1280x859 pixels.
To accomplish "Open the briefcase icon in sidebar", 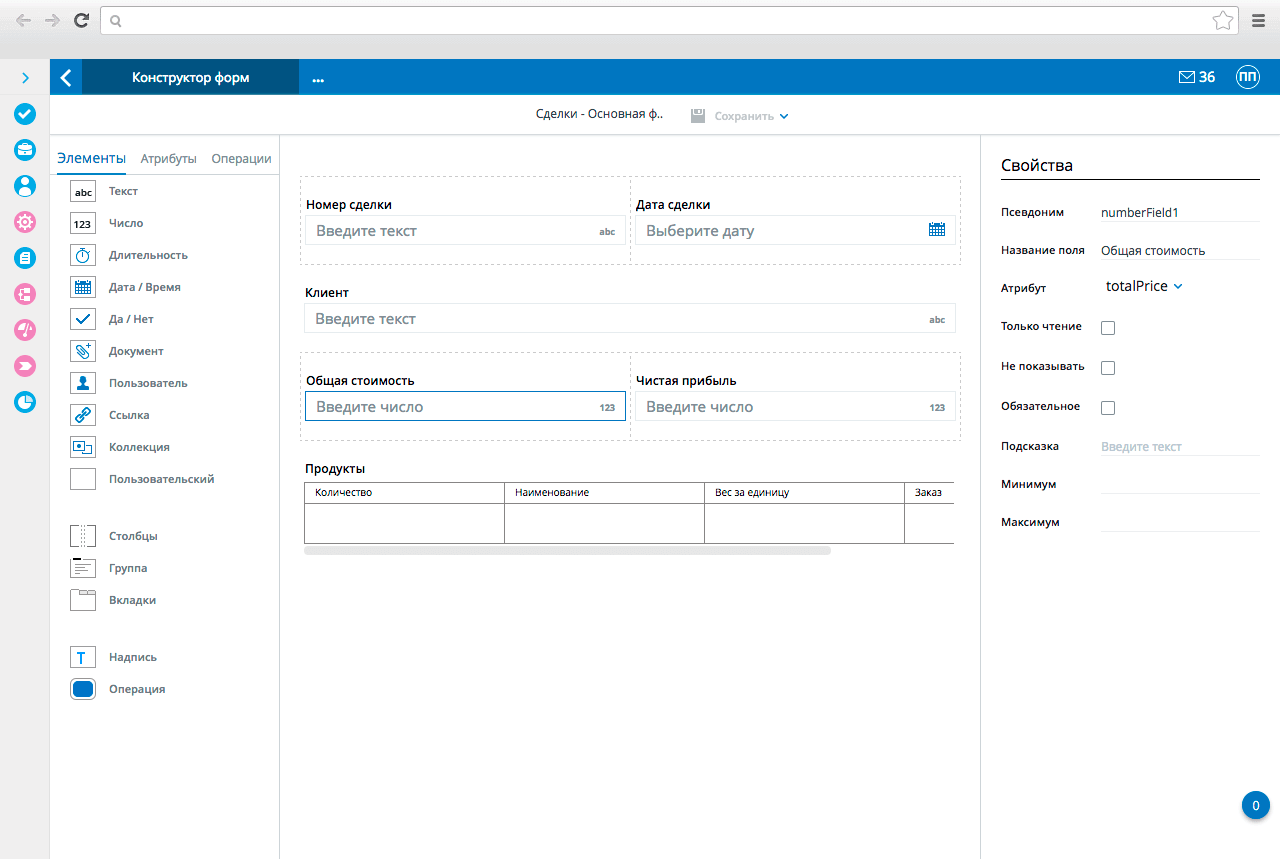I will coord(25,150).
